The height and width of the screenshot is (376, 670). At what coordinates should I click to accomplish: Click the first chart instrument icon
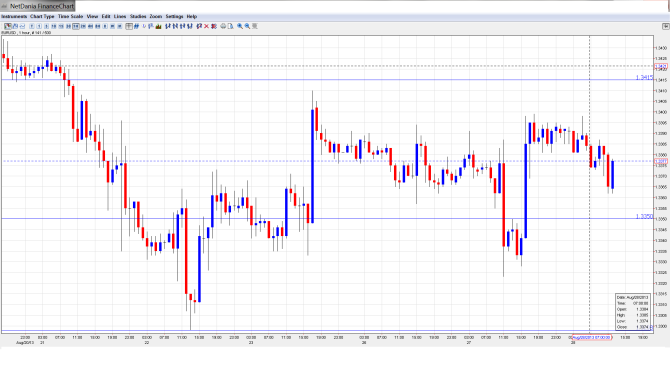point(7,26)
